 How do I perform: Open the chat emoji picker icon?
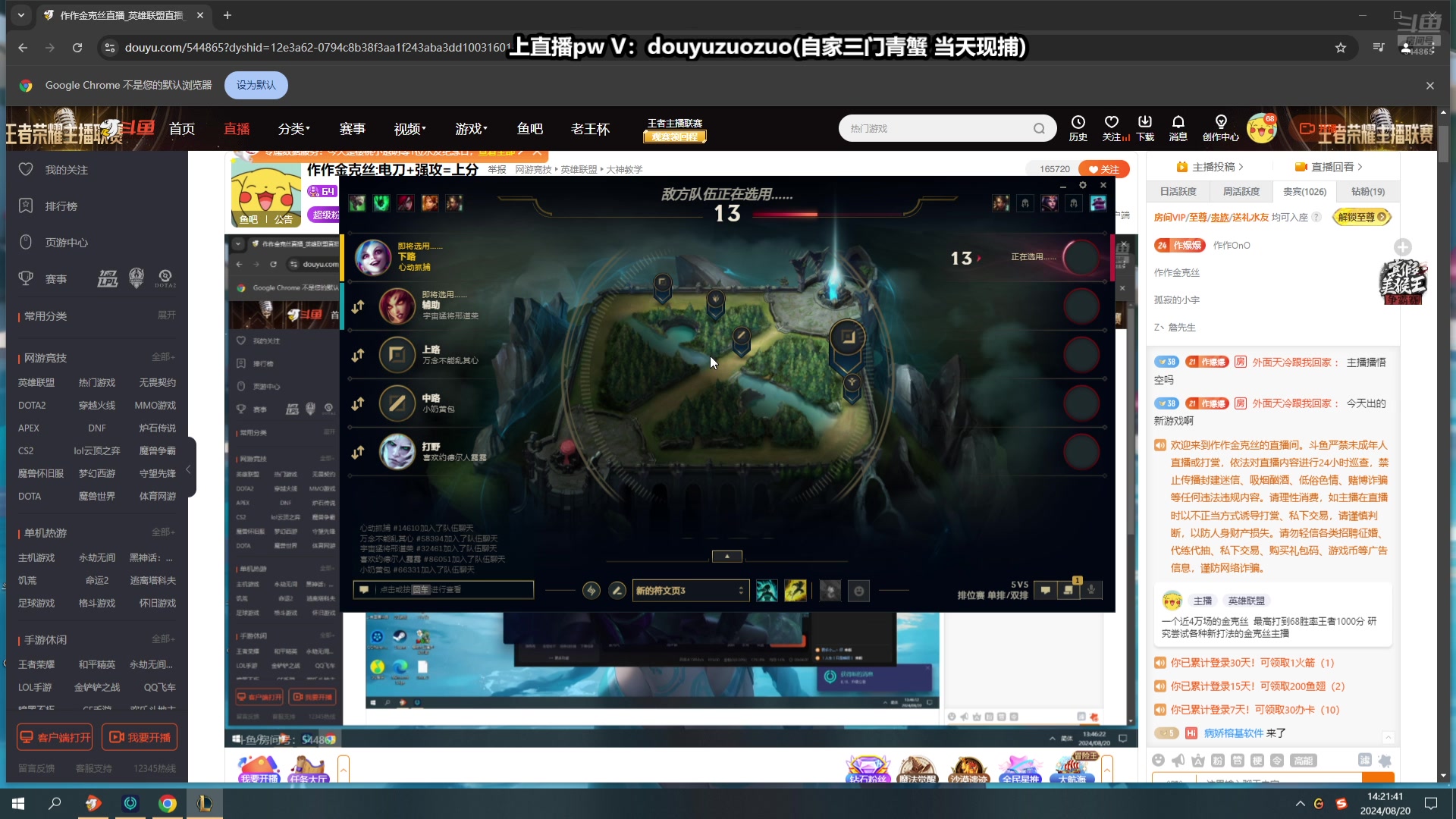pyautogui.click(x=1158, y=760)
